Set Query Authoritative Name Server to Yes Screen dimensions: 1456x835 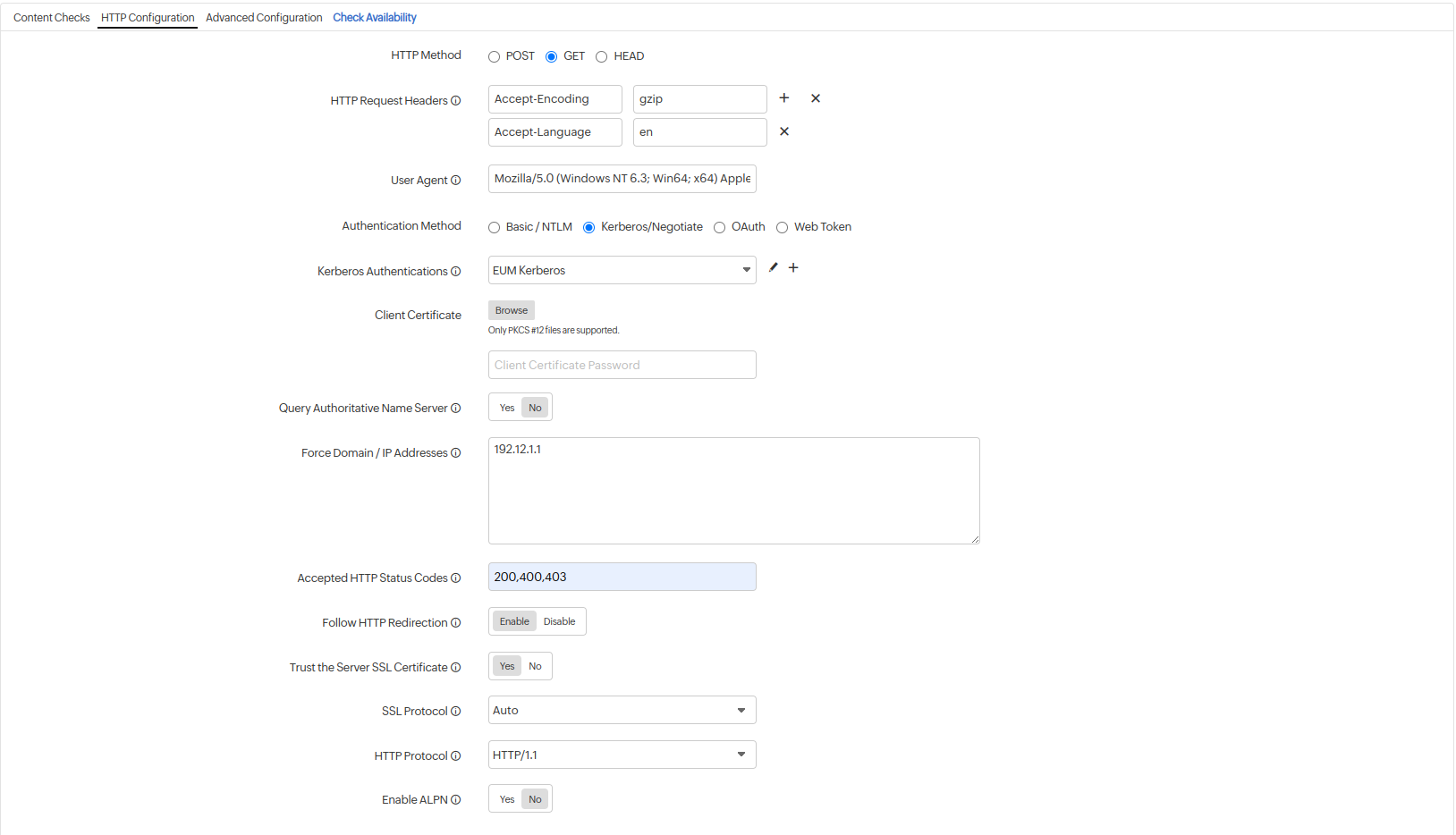pyautogui.click(x=506, y=407)
